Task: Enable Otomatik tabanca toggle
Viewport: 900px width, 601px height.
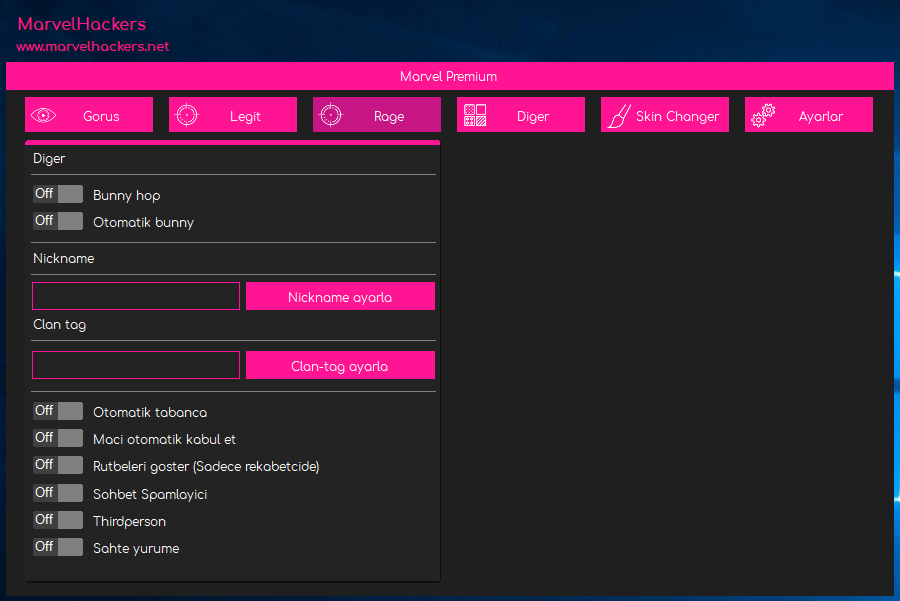Action: (x=58, y=410)
